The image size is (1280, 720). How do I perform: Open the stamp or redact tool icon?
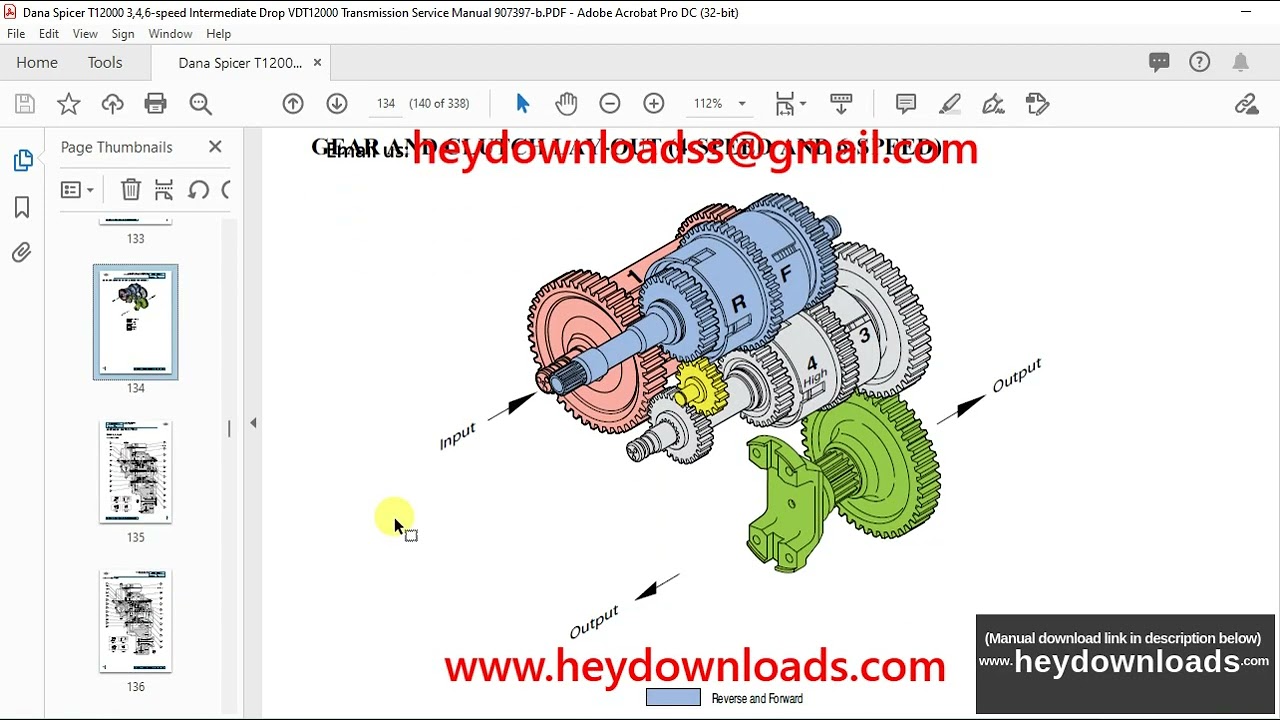click(x=1037, y=104)
